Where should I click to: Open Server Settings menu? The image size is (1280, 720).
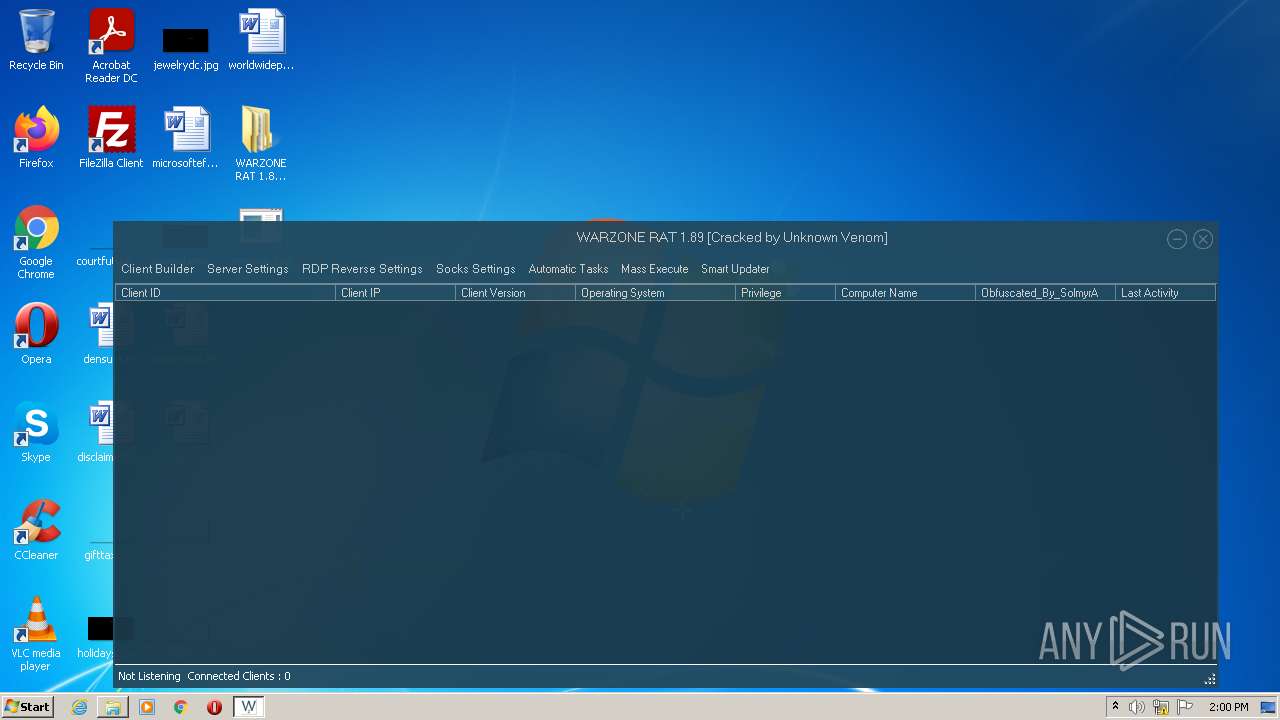(248, 269)
